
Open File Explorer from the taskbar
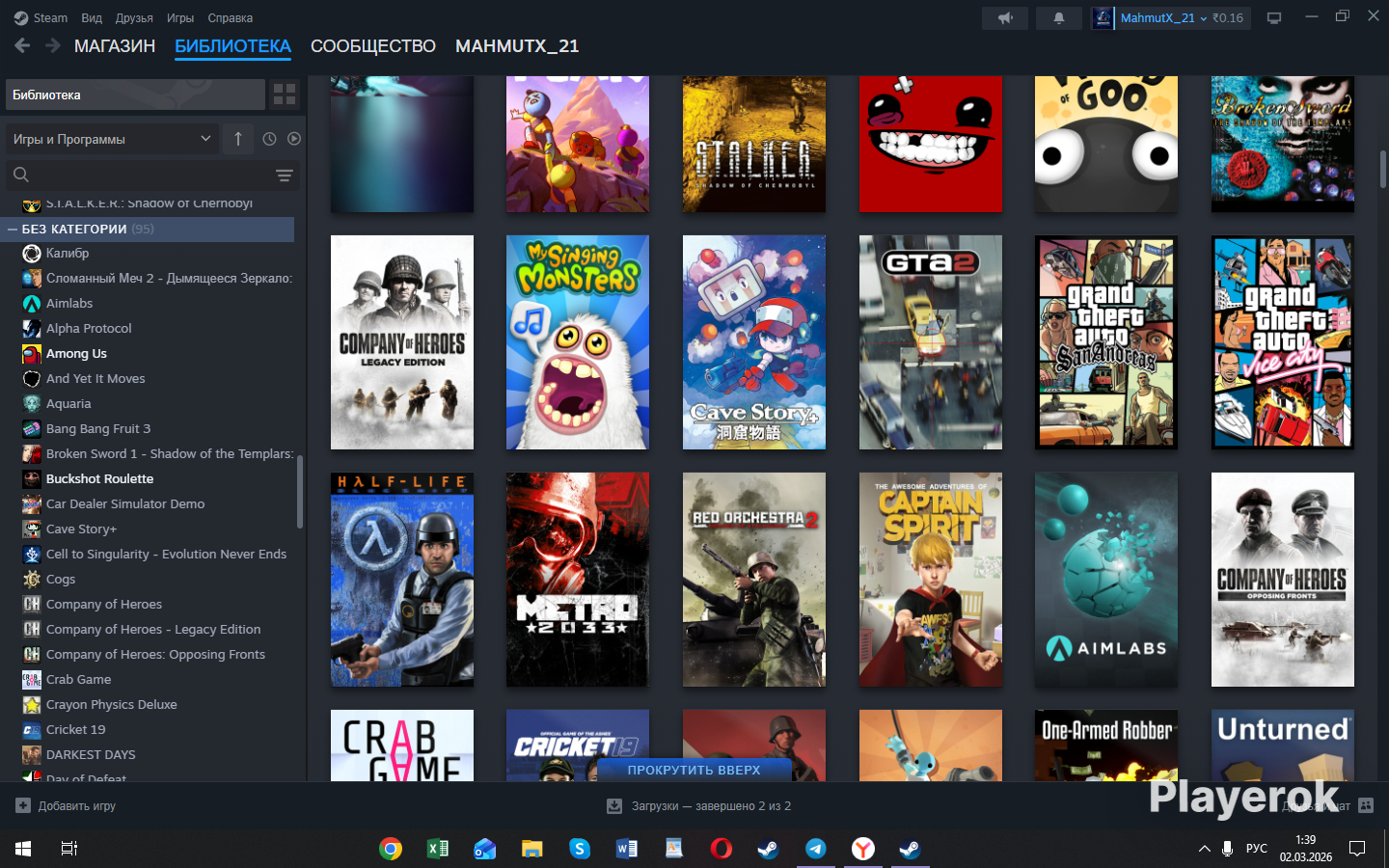click(x=532, y=849)
